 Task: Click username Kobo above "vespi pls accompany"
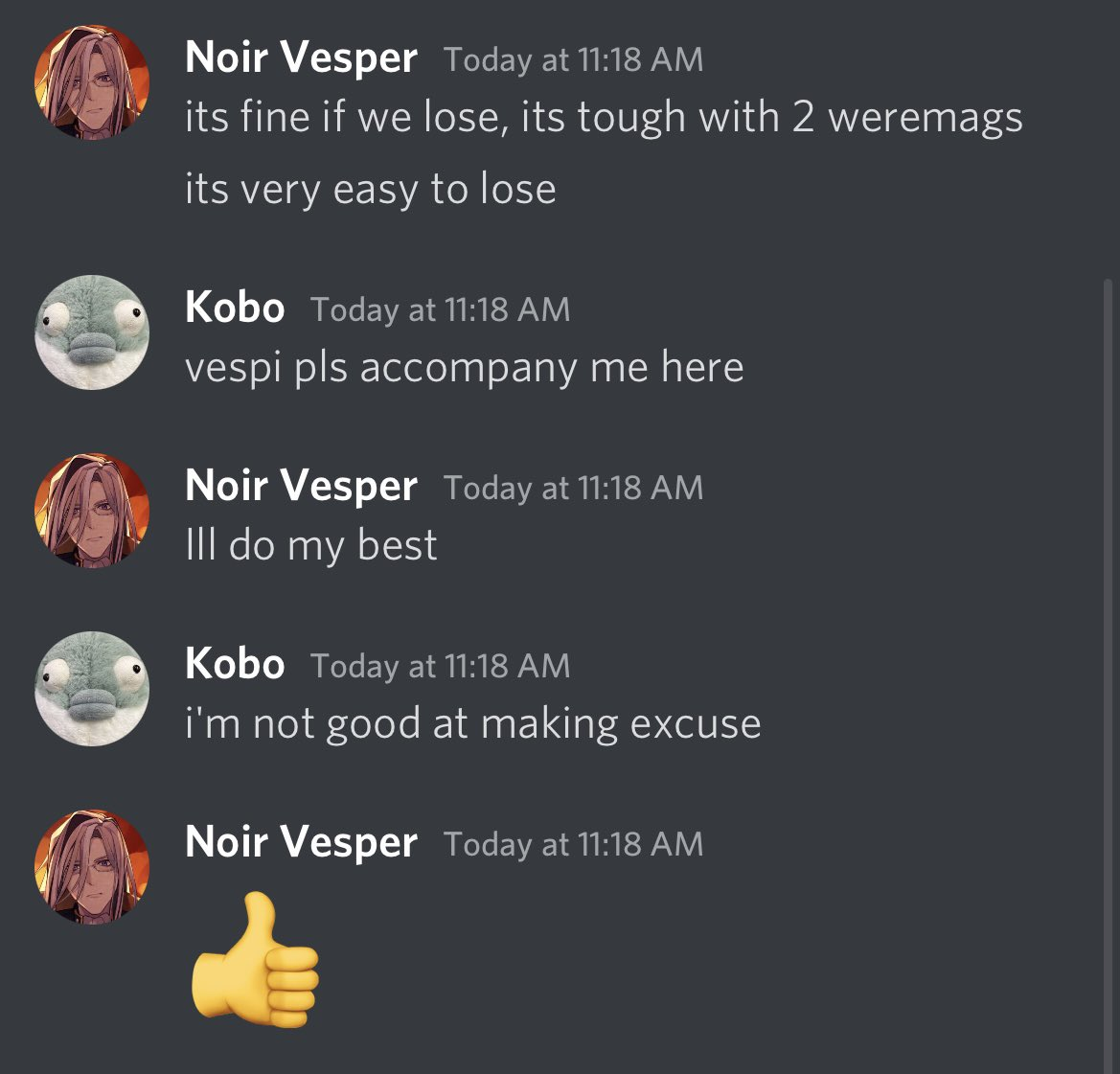click(235, 307)
